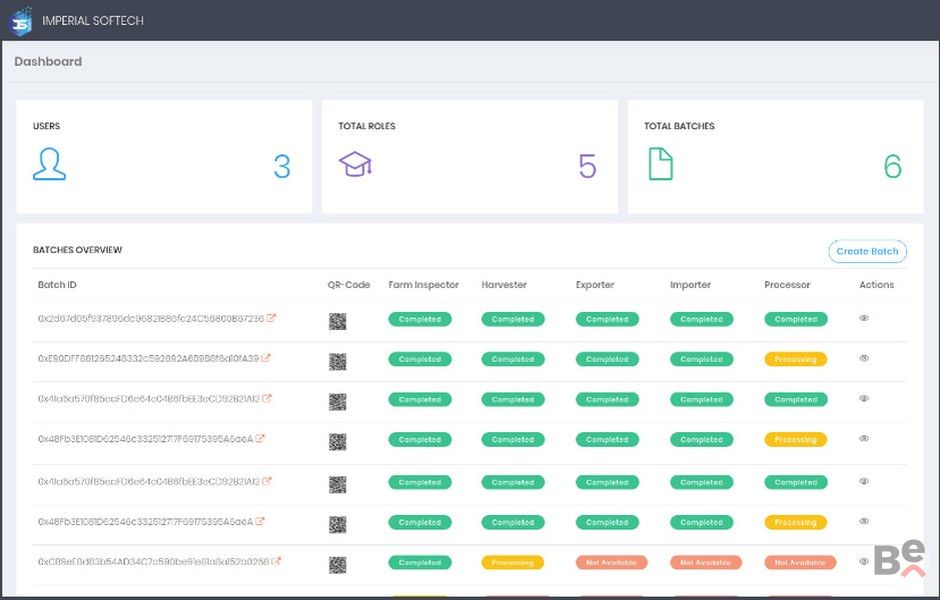940x600 pixels.
Task: Open the QR code of batch 0xE90D
Action: pos(338,361)
